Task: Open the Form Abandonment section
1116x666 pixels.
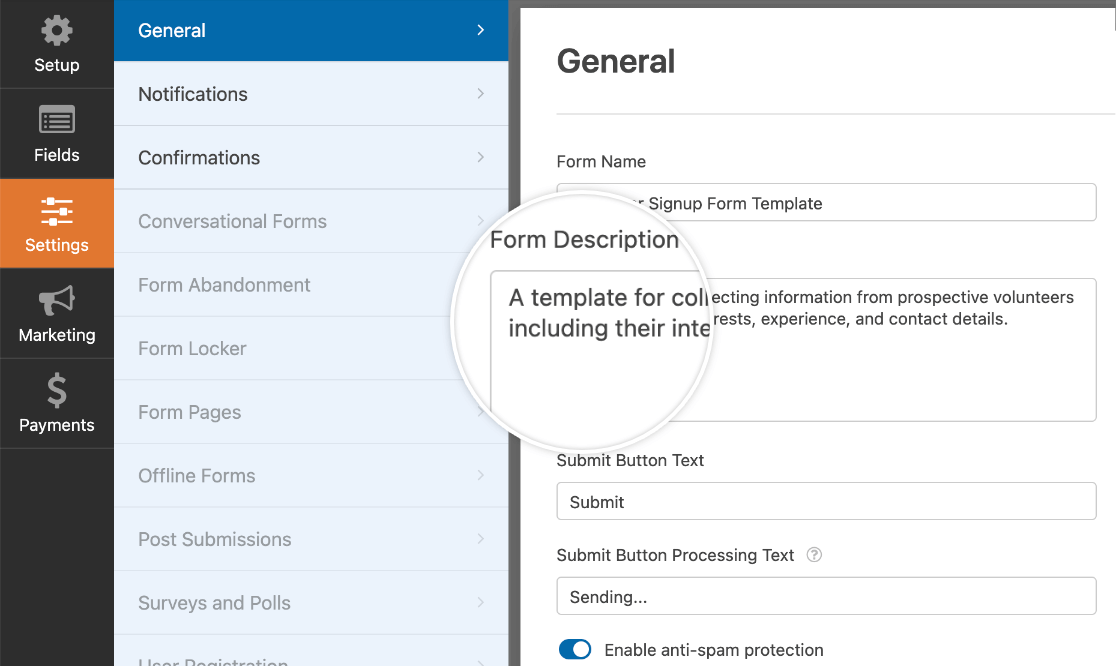Action: 311,285
